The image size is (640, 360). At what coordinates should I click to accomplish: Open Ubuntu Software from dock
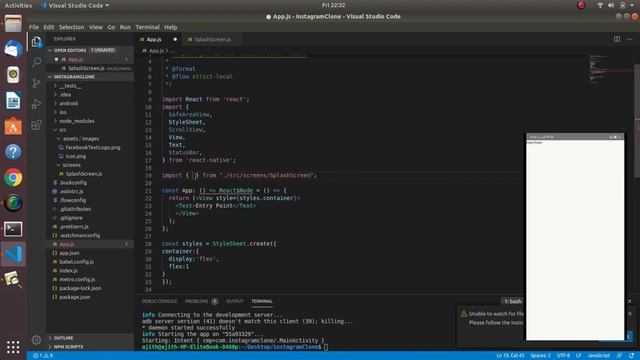[x=13, y=126]
